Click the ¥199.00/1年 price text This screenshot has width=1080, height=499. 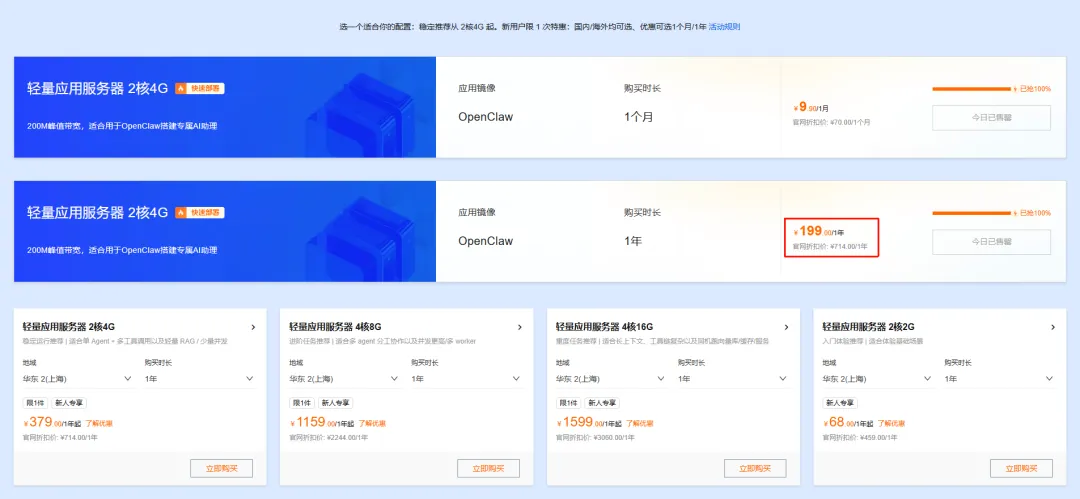pos(820,232)
